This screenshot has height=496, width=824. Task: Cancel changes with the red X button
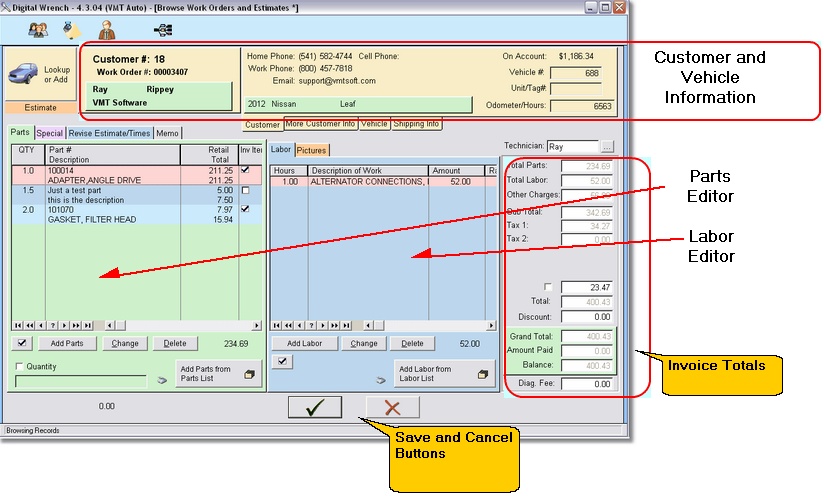(392, 407)
